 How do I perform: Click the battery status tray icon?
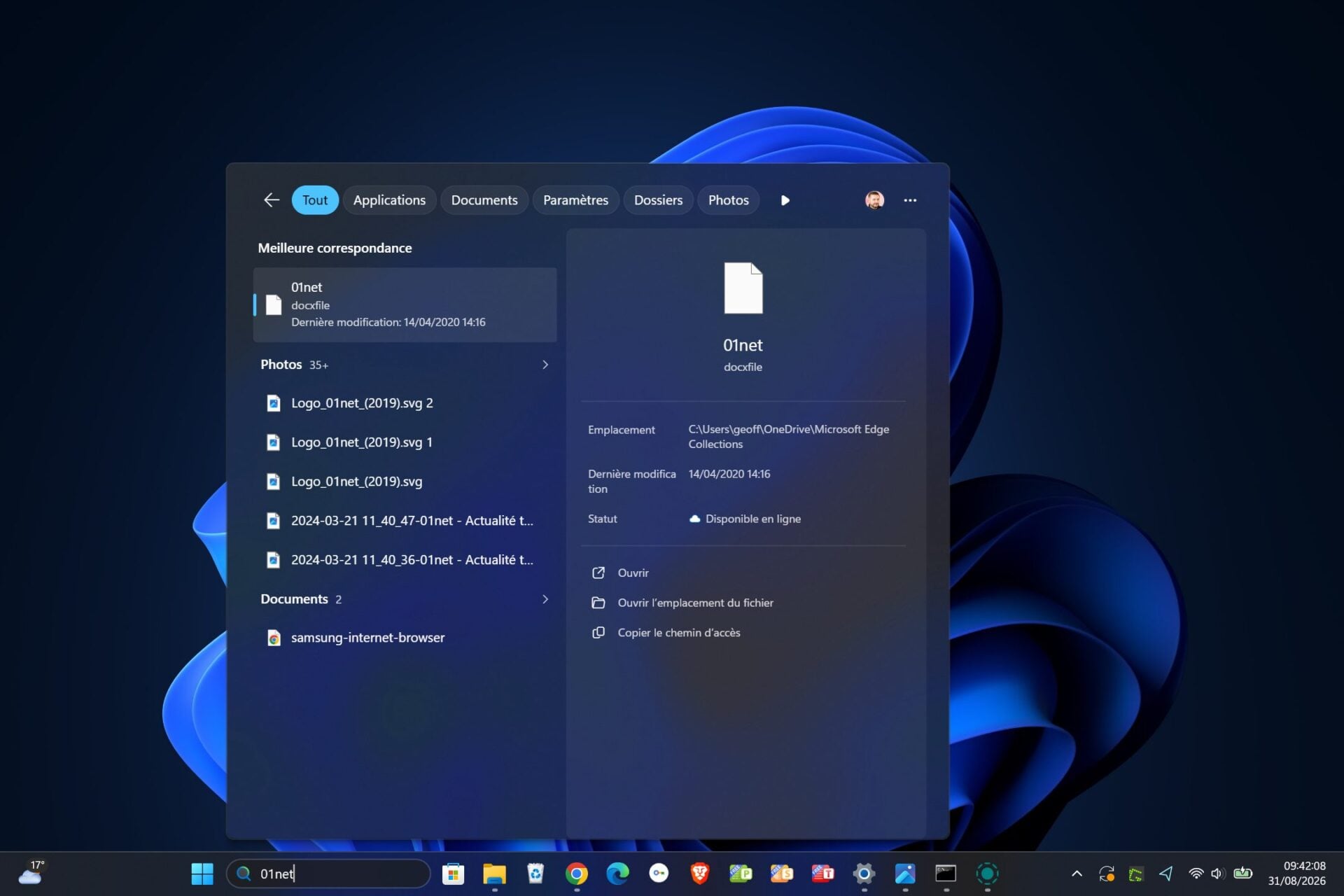pos(1243,873)
